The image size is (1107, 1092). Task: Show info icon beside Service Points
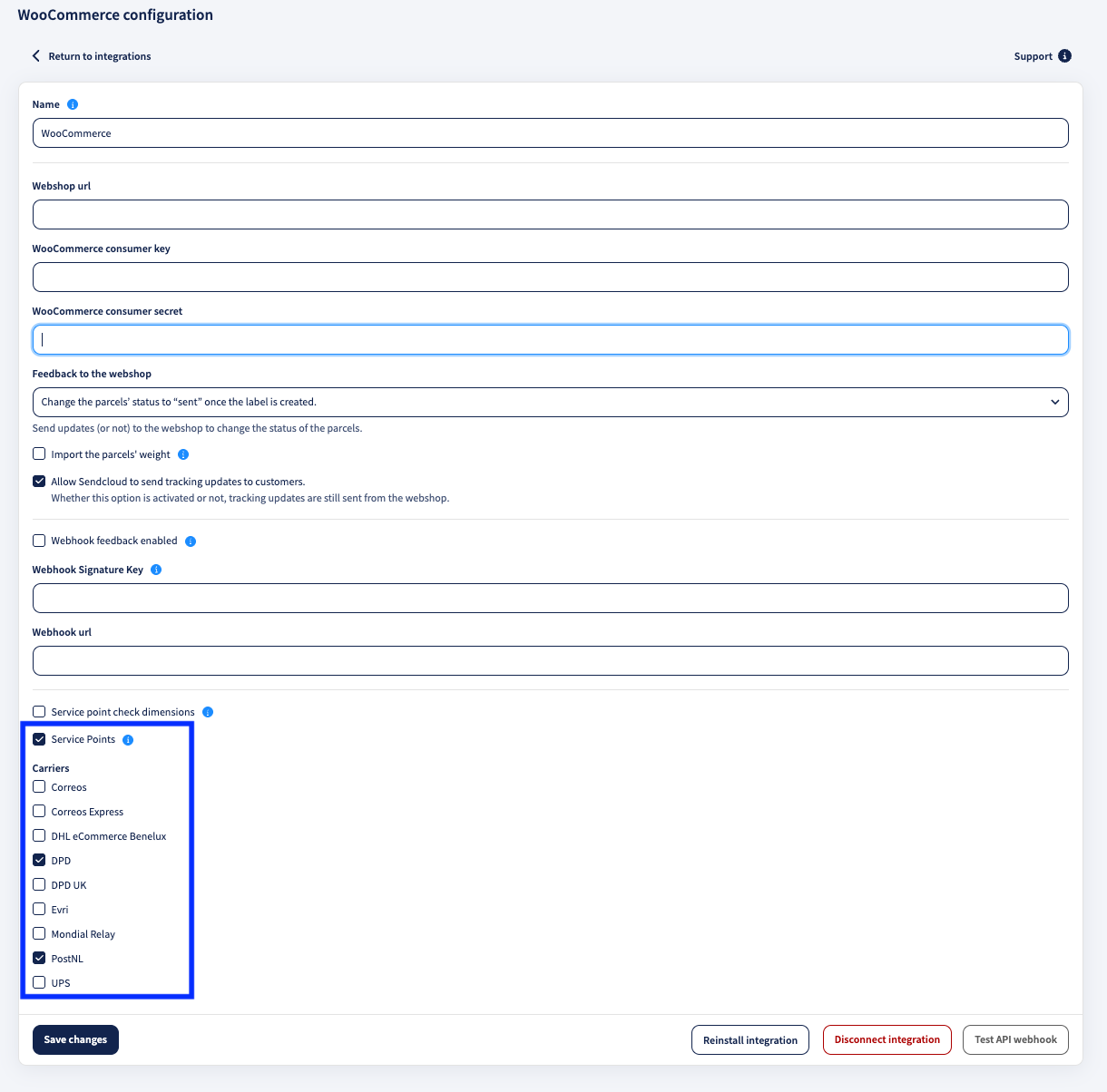(128, 740)
